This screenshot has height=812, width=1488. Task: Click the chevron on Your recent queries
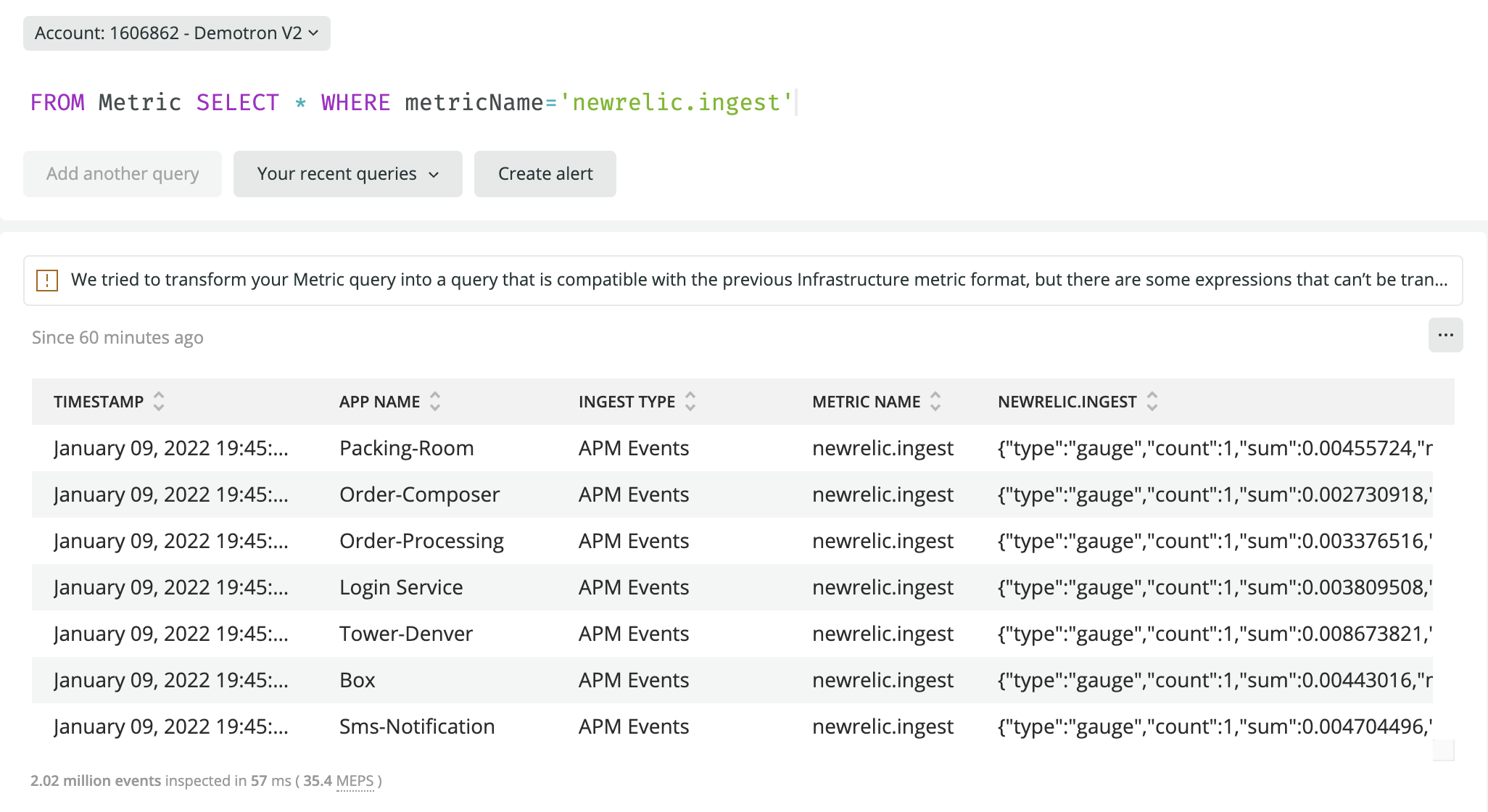tap(434, 174)
